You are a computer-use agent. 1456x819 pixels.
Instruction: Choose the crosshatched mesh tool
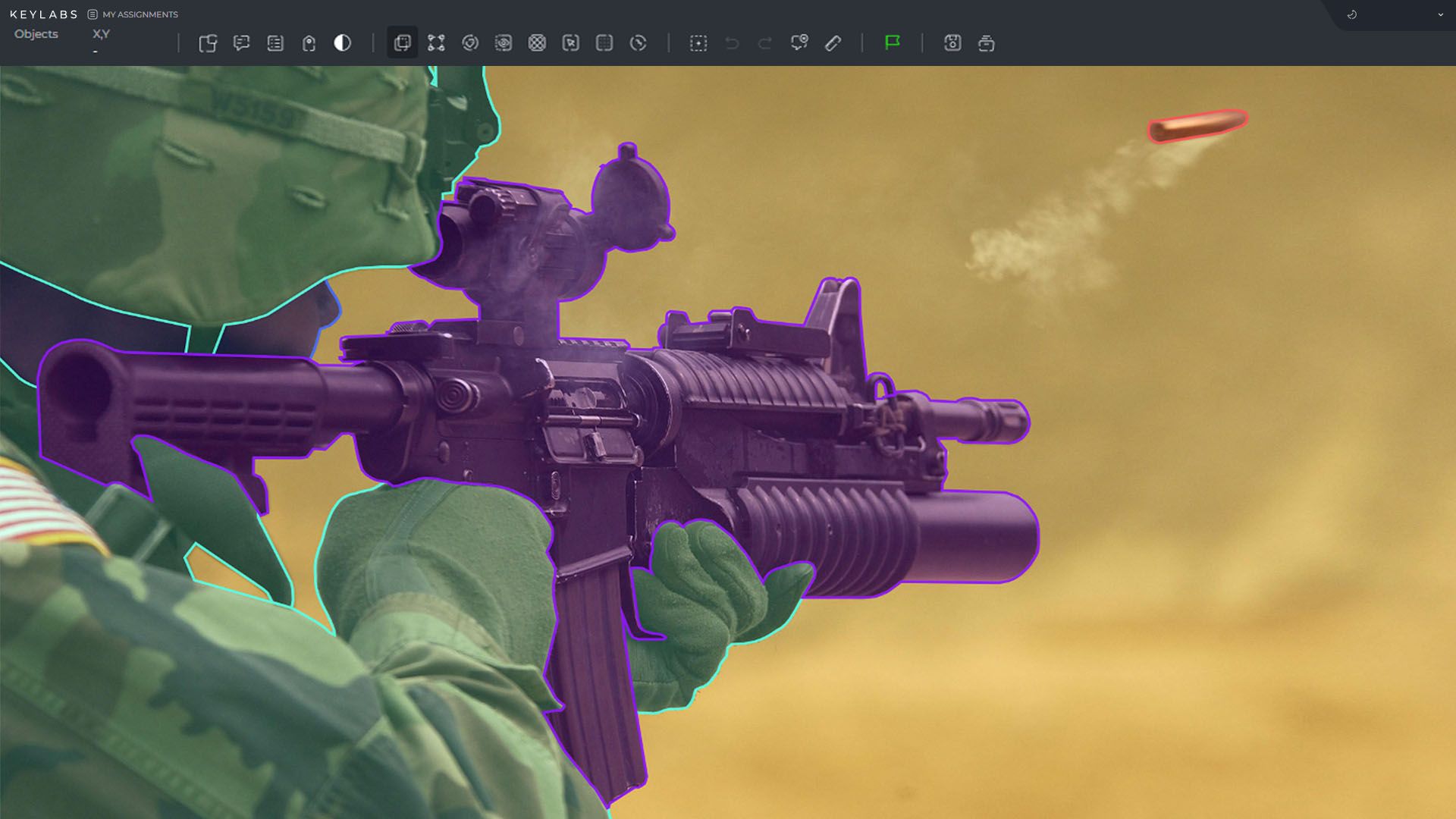(x=537, y=43)
